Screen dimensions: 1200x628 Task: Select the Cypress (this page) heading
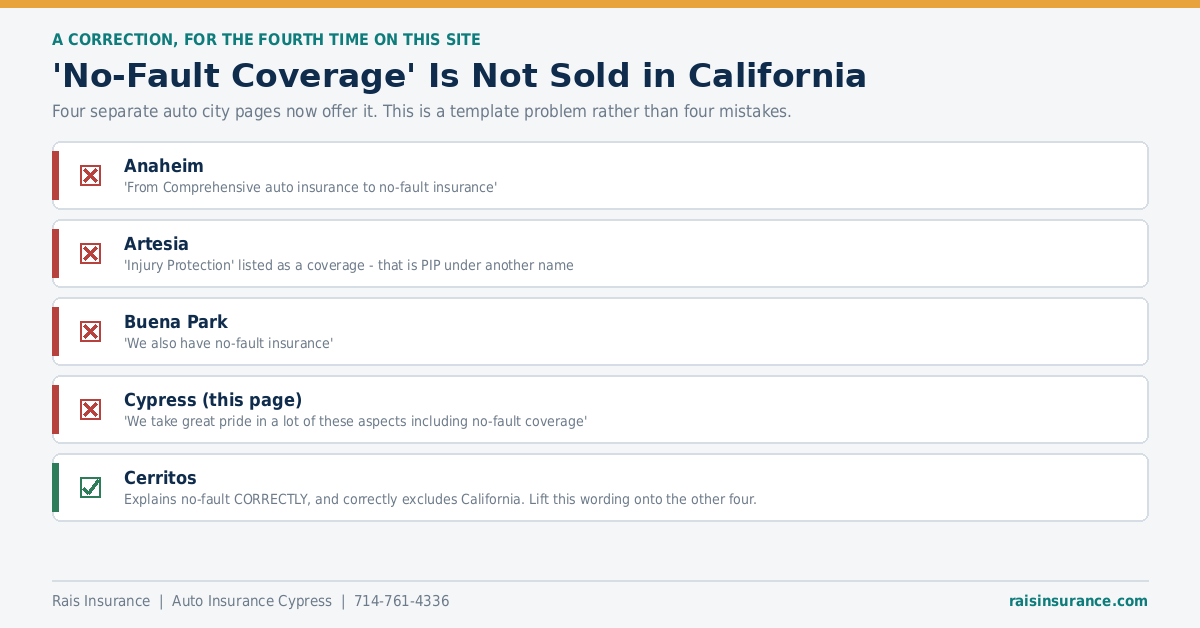[x=213, y=400]
